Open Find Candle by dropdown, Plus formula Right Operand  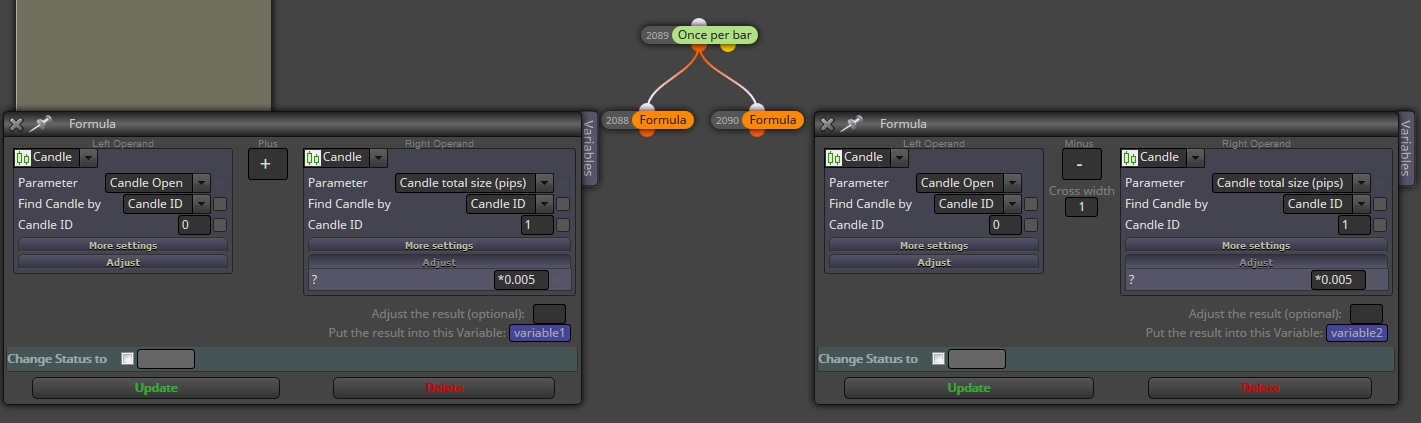510,204
